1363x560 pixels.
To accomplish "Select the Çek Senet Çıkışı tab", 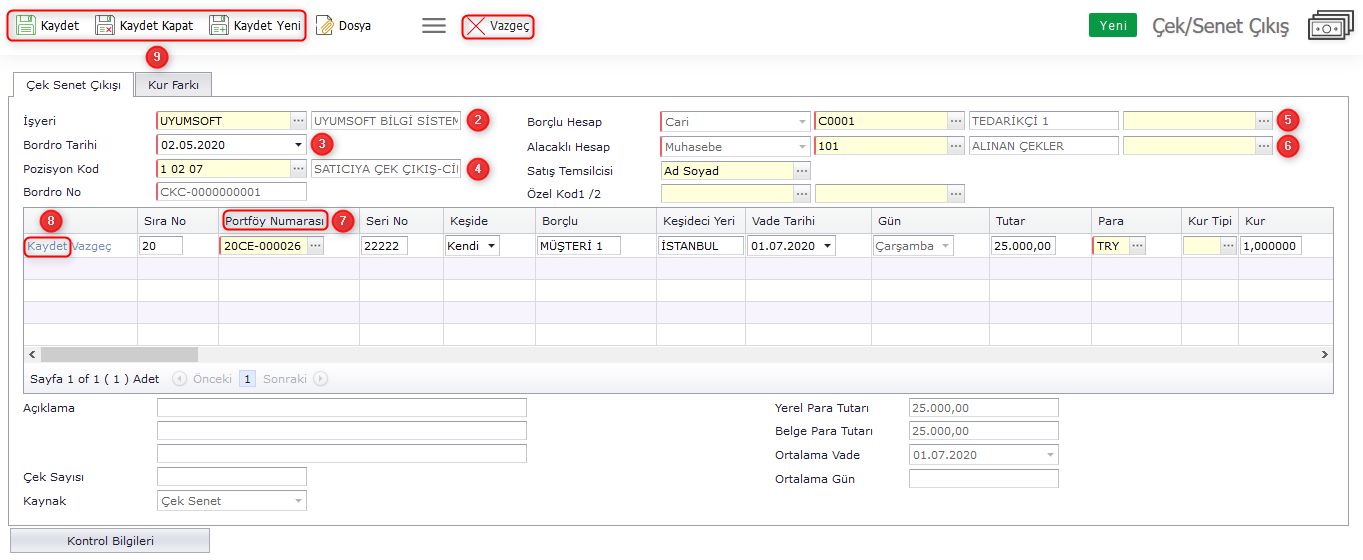I will coord(73,85).
